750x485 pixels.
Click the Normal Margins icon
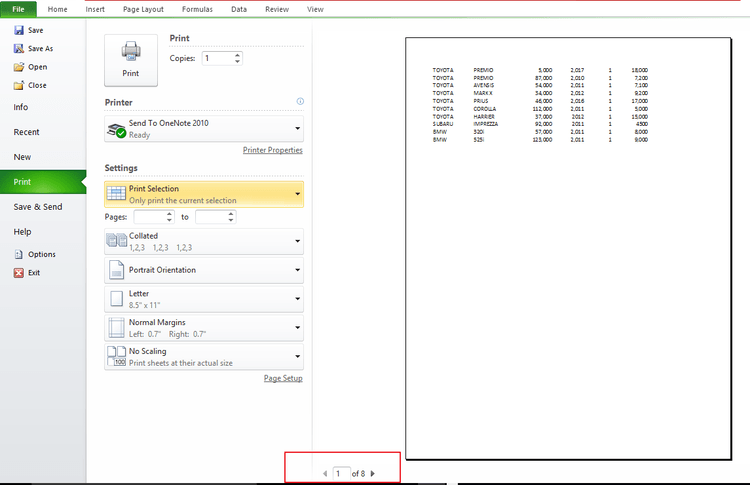tap(116, 328)
